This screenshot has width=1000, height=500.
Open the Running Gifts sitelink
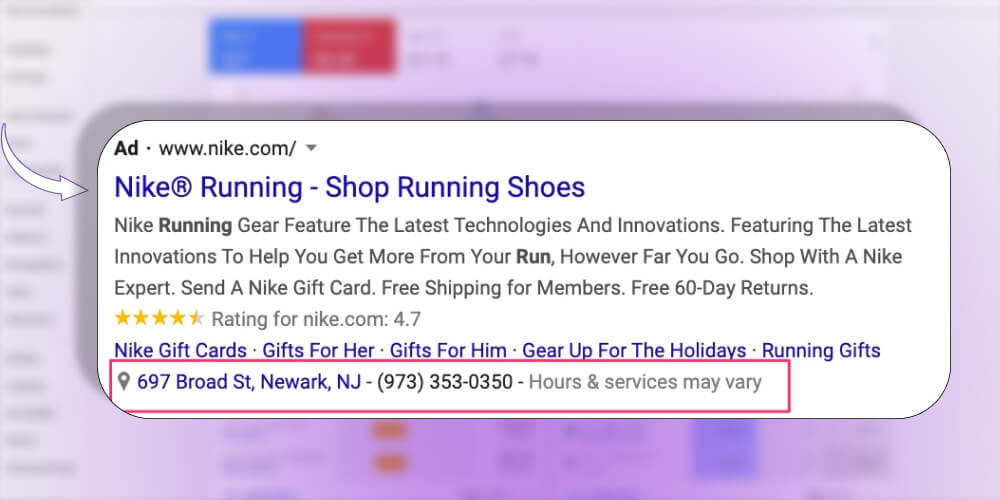tap(821, 350)
